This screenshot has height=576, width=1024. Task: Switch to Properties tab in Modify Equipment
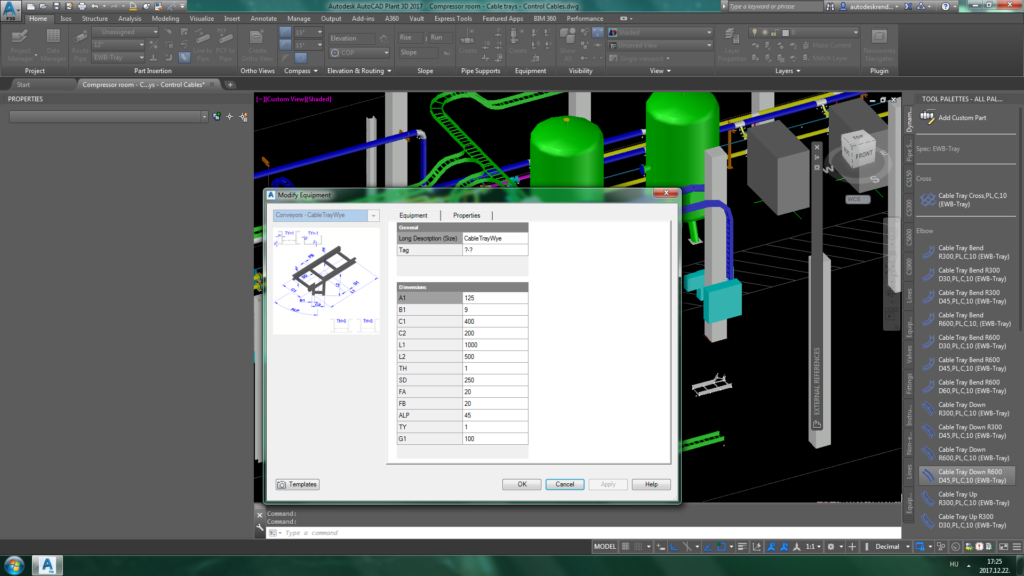[466, 215]
